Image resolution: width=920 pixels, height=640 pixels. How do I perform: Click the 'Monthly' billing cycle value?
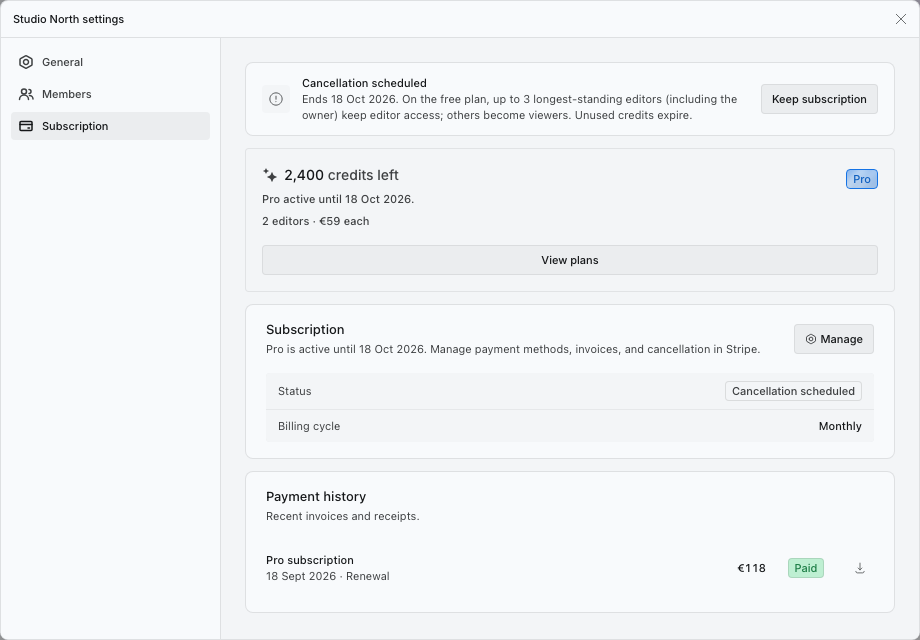point(840,426)
